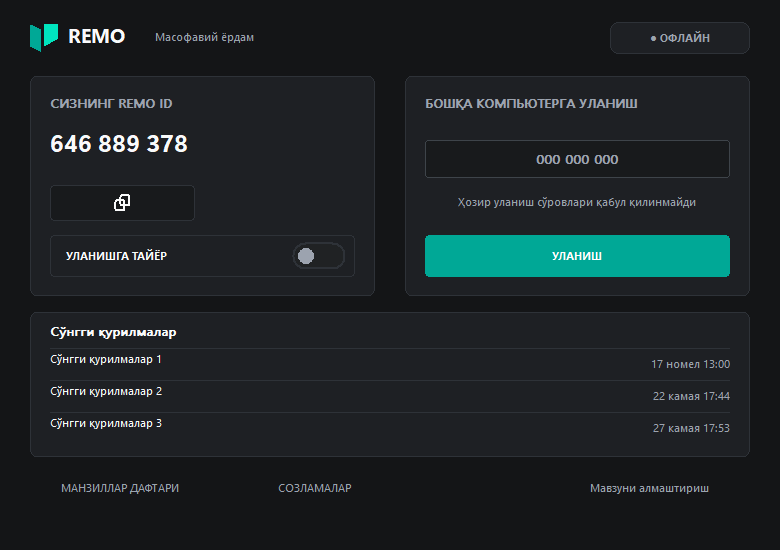The width and height of the screenshot is (780, 550).
Task: Click Мавзуни алмаштириш theme switch
Action: tap(649, 488)
